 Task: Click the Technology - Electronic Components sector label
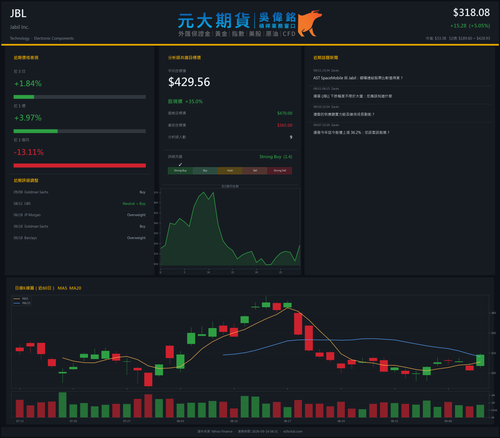point(42,38)
